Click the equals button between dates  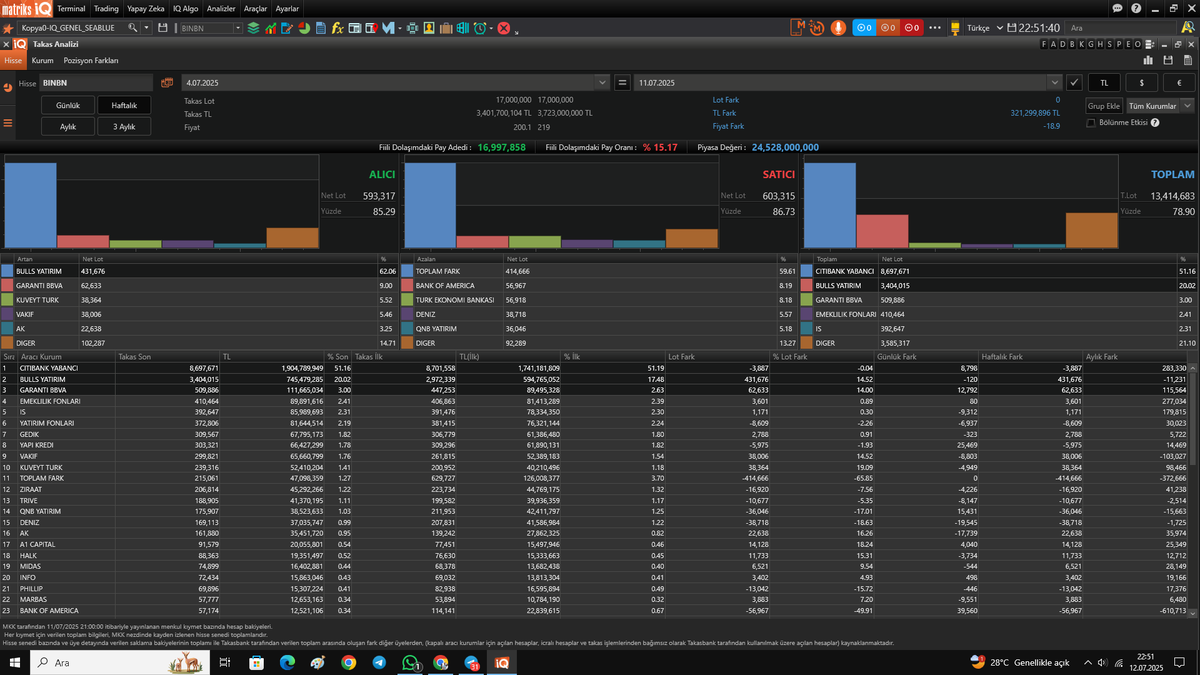621,82
